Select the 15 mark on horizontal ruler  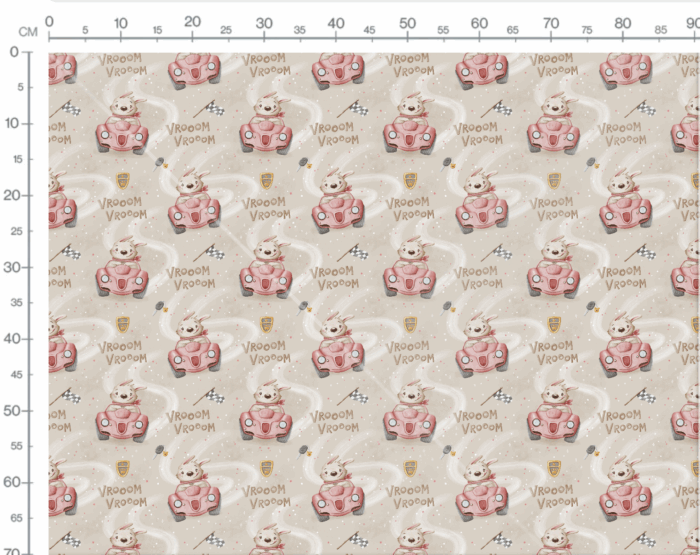[x=157, y=30]
